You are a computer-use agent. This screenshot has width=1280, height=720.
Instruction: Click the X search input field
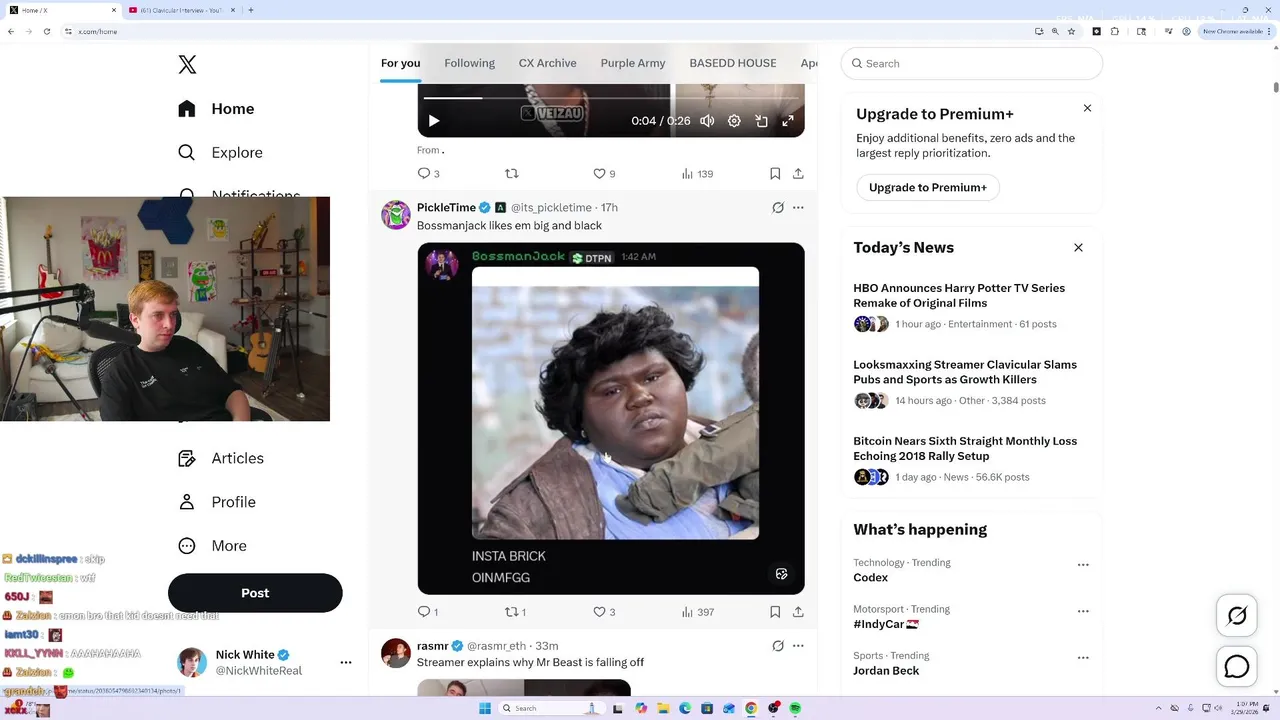coord(972,63)
